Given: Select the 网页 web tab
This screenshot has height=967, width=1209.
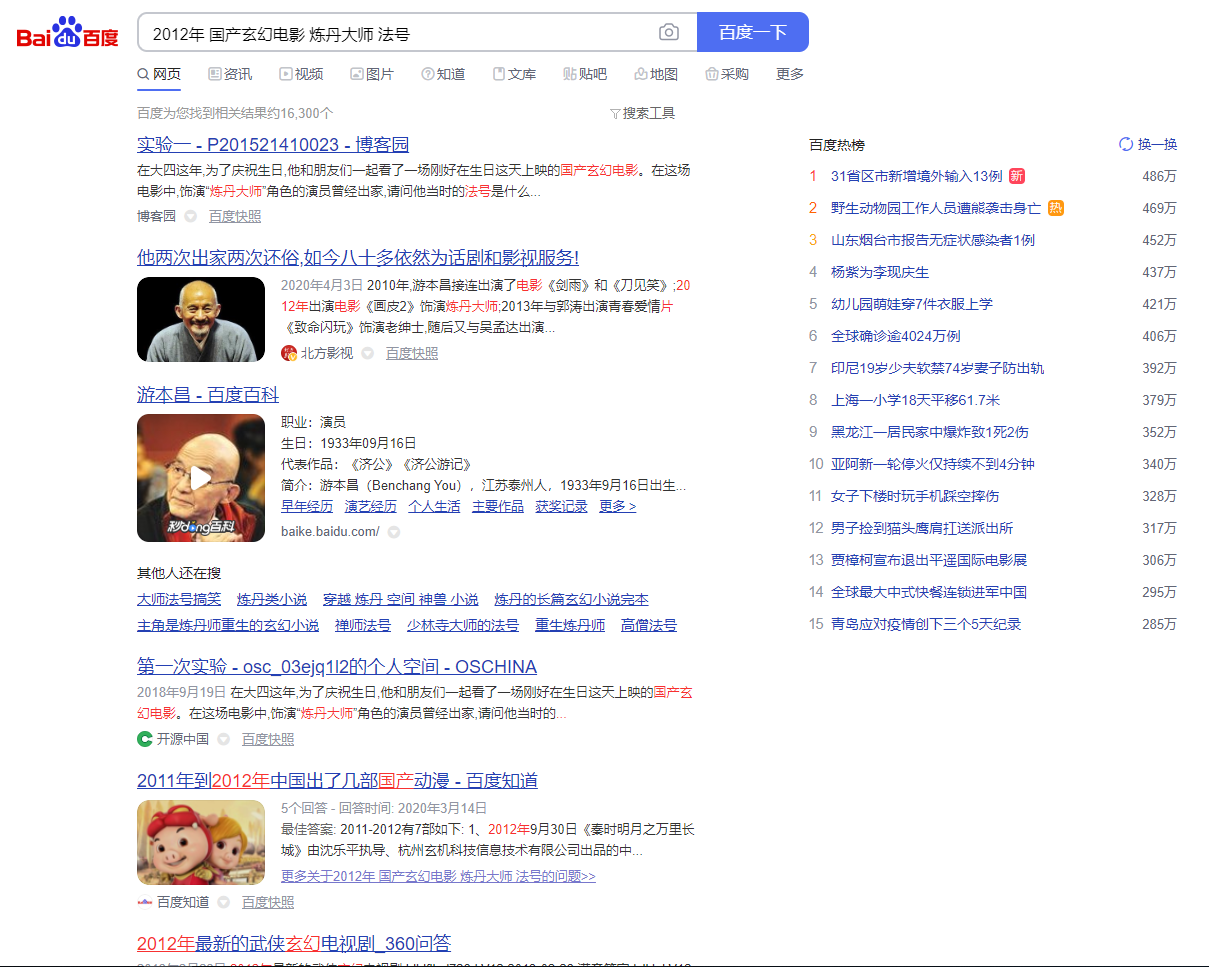Looking at the screenshot, I should pyautogui.click(x=159, y=74).
